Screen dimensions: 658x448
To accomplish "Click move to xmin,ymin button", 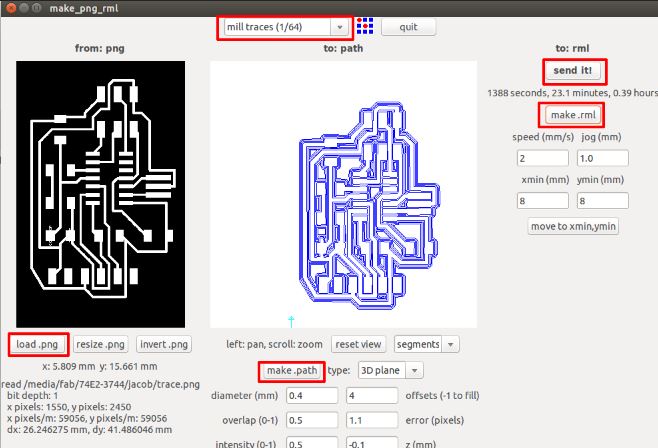I will [x=573, y=226].
